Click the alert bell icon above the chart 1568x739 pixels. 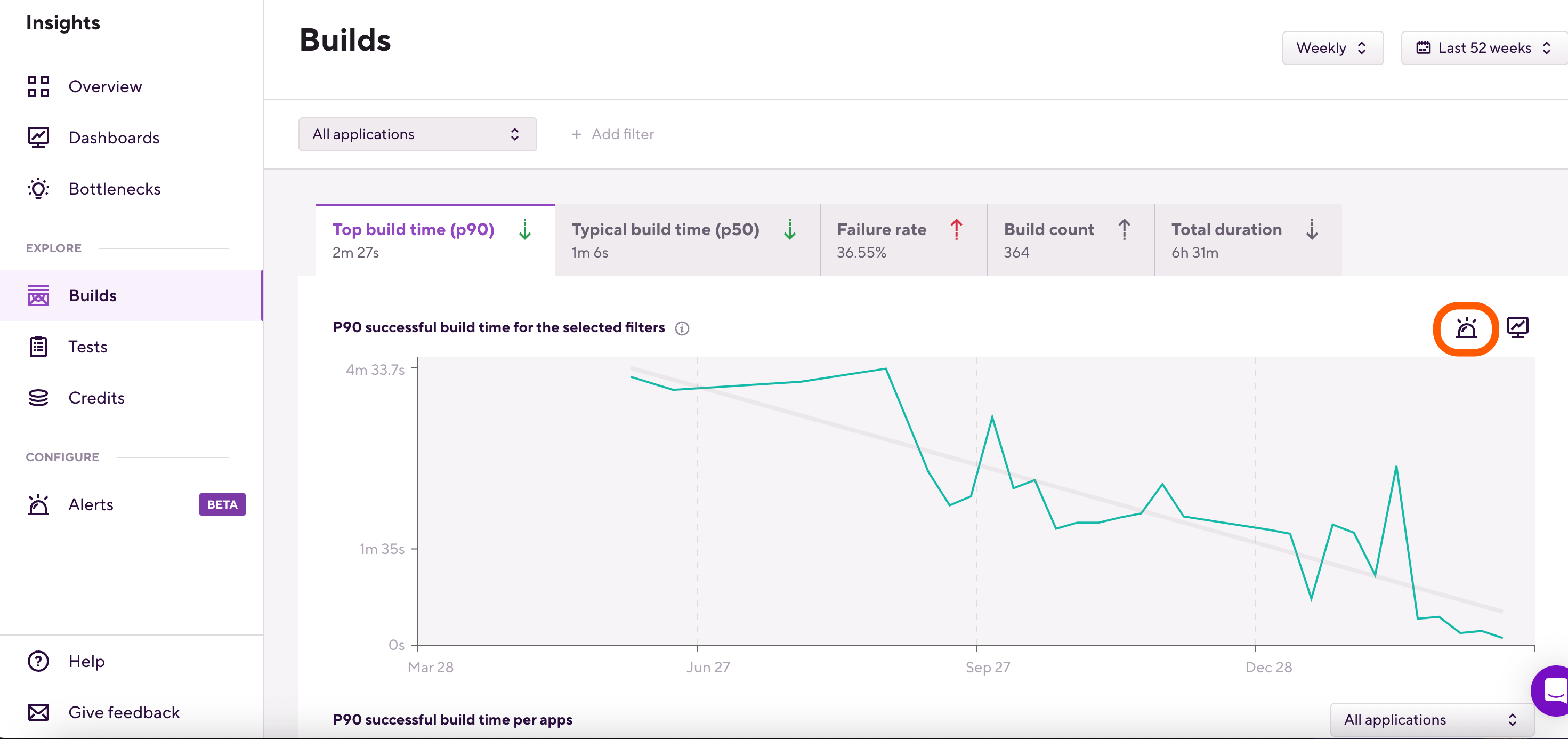click(x=1466, y=328)
